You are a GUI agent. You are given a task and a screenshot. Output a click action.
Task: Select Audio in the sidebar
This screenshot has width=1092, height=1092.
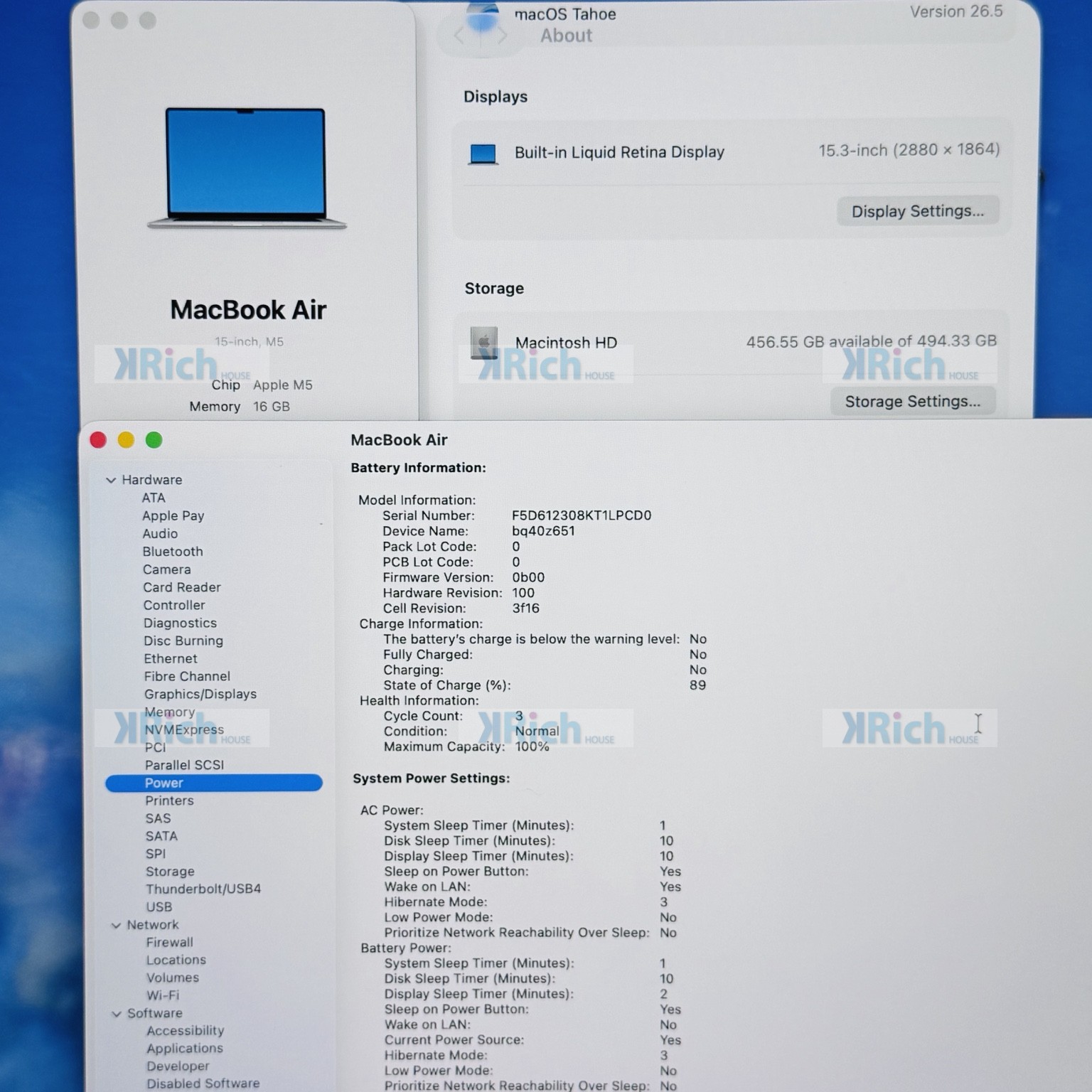(x=160, y=534)
